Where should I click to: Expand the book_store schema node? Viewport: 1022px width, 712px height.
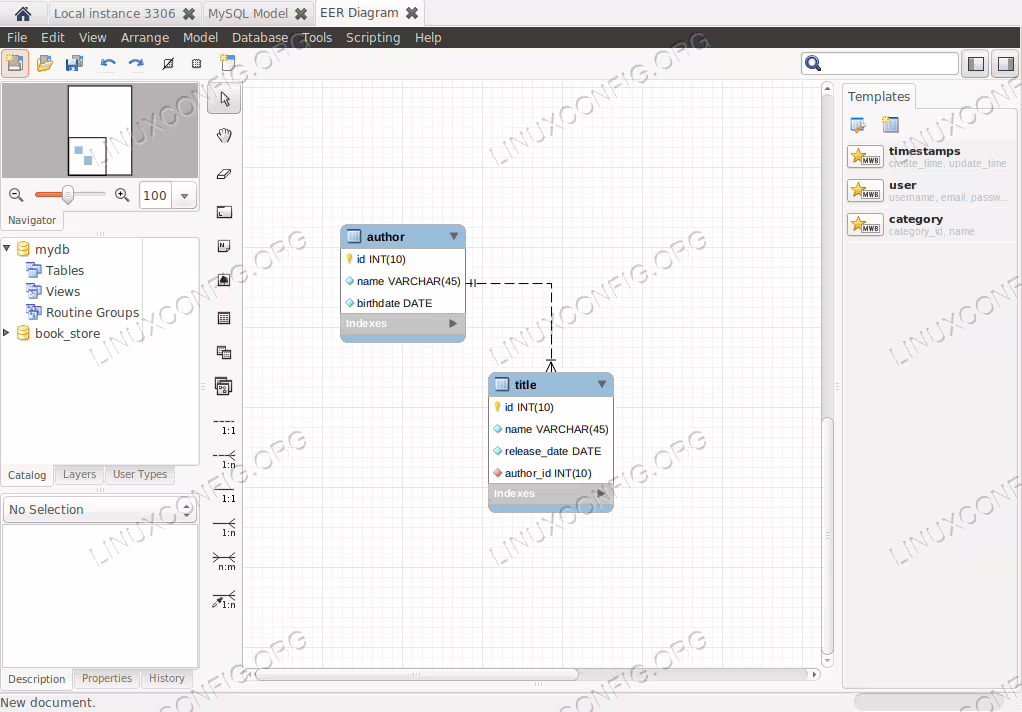[7, 333]
